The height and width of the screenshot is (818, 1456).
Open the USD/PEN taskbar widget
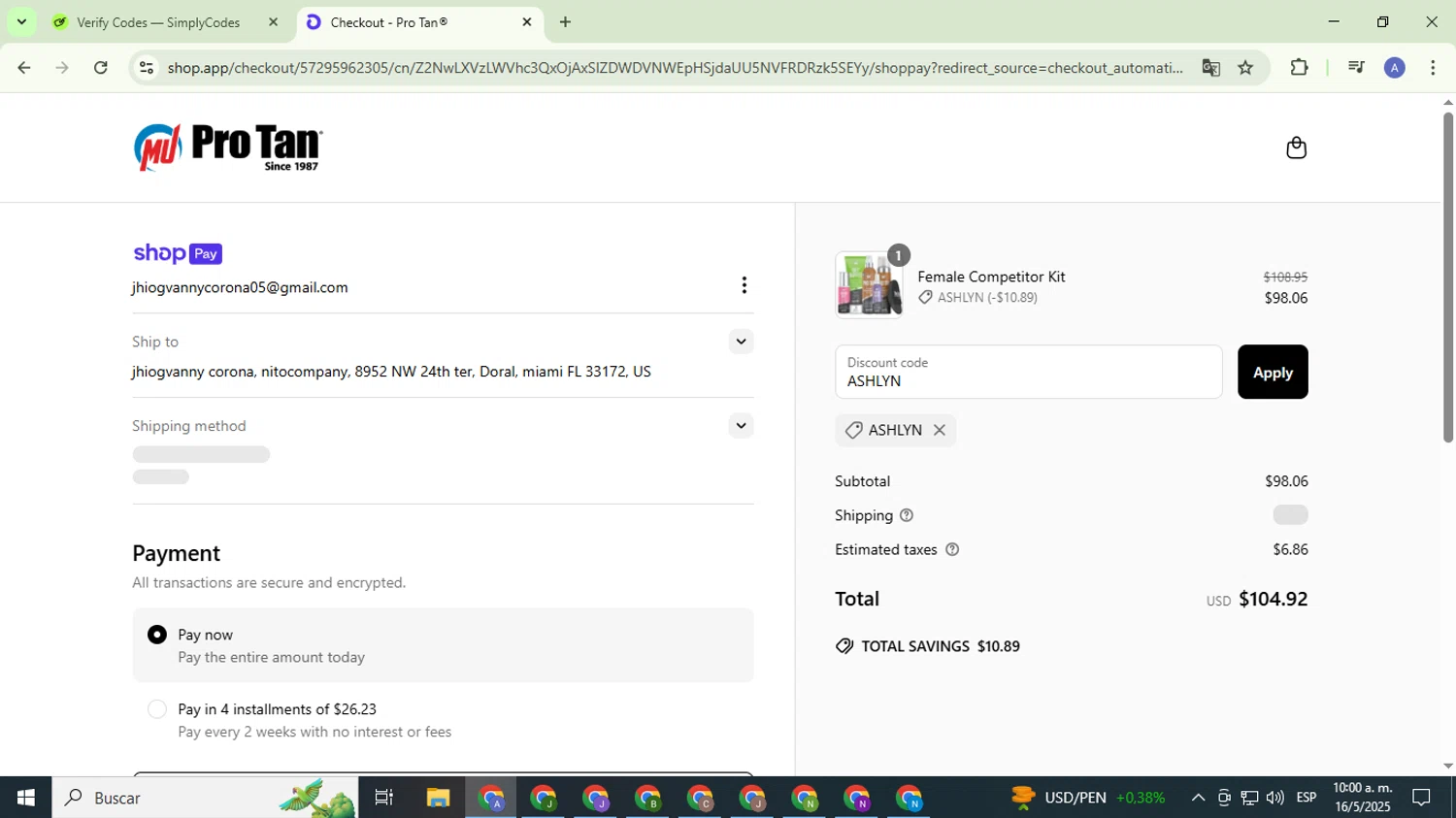pos(1088,798)
